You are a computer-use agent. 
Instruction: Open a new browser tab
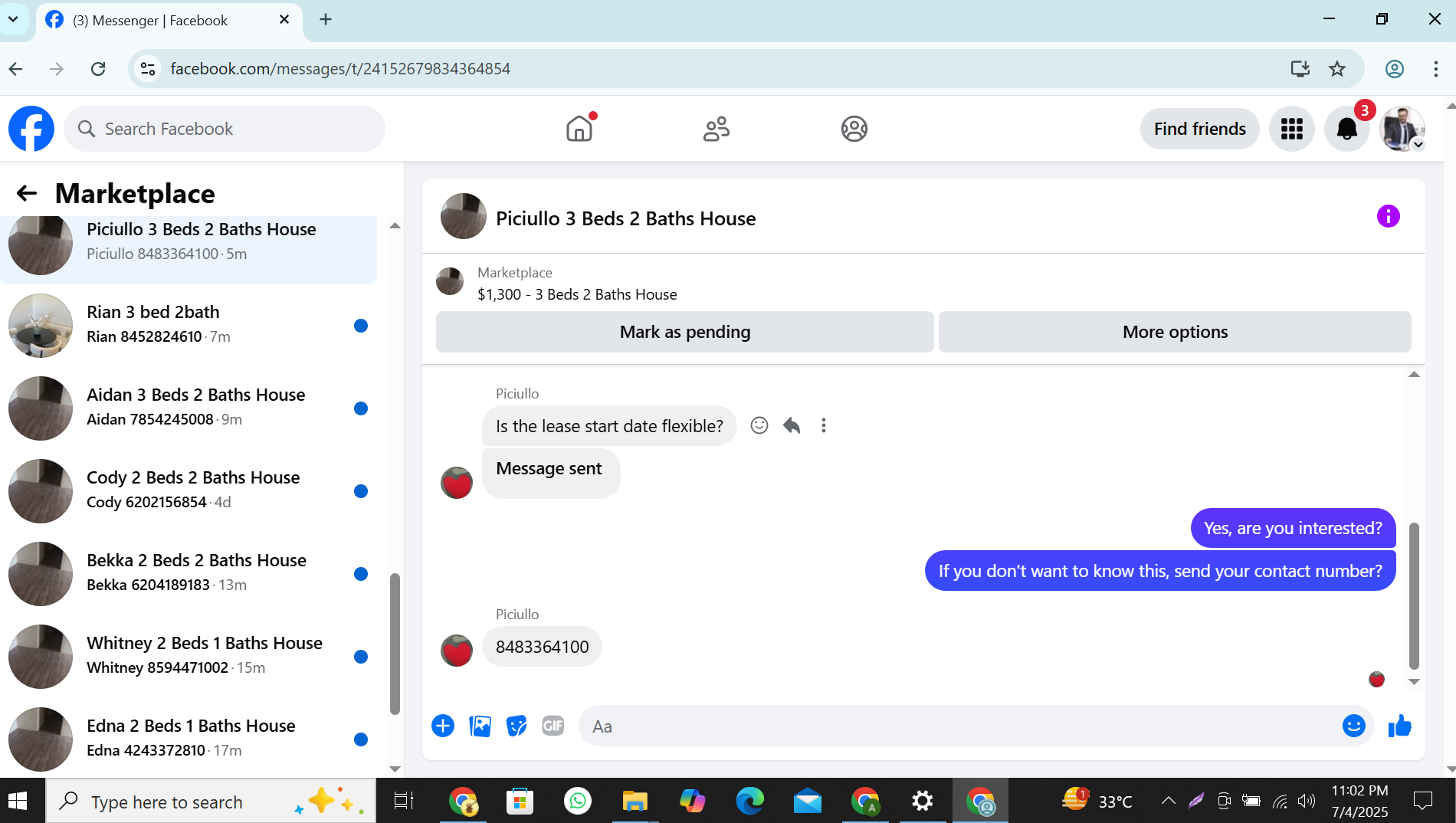click(326, 20)
